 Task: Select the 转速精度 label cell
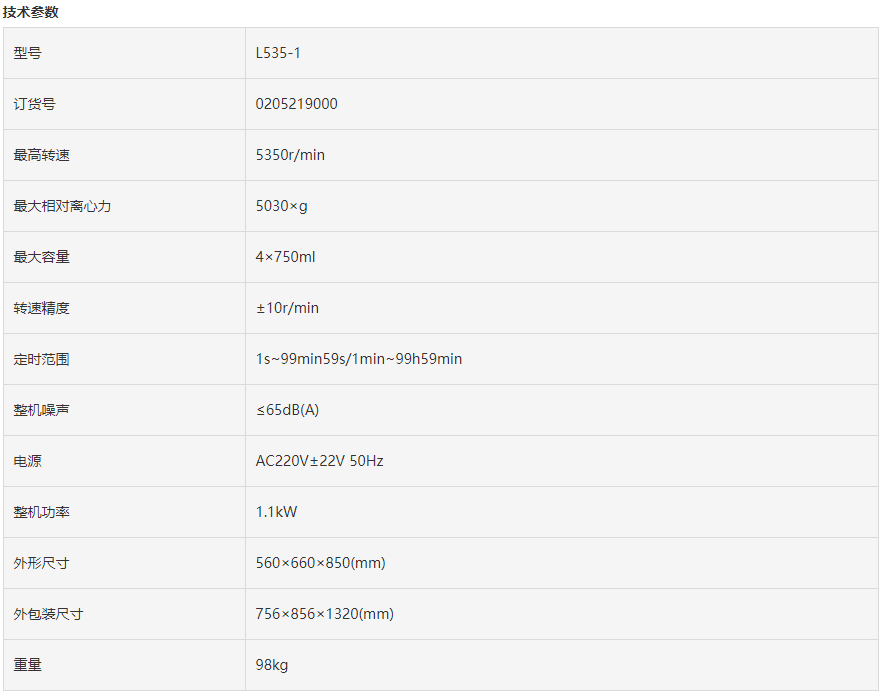pos(42,308)
